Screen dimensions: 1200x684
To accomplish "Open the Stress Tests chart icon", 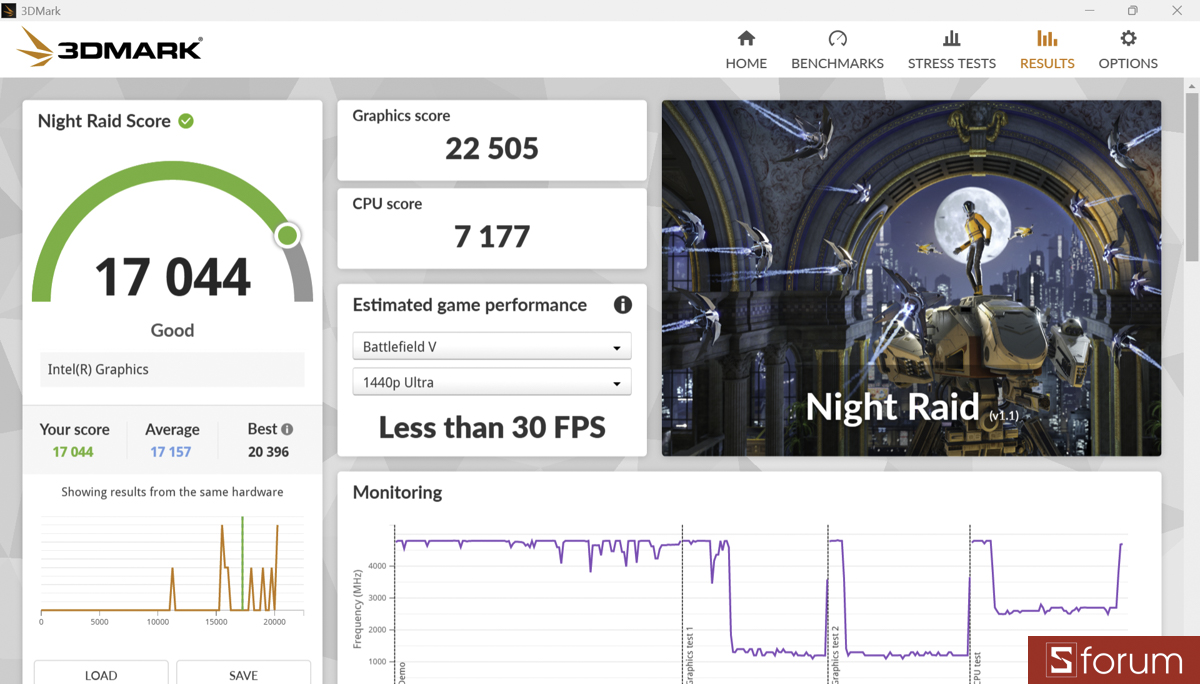I will point(951,39).
